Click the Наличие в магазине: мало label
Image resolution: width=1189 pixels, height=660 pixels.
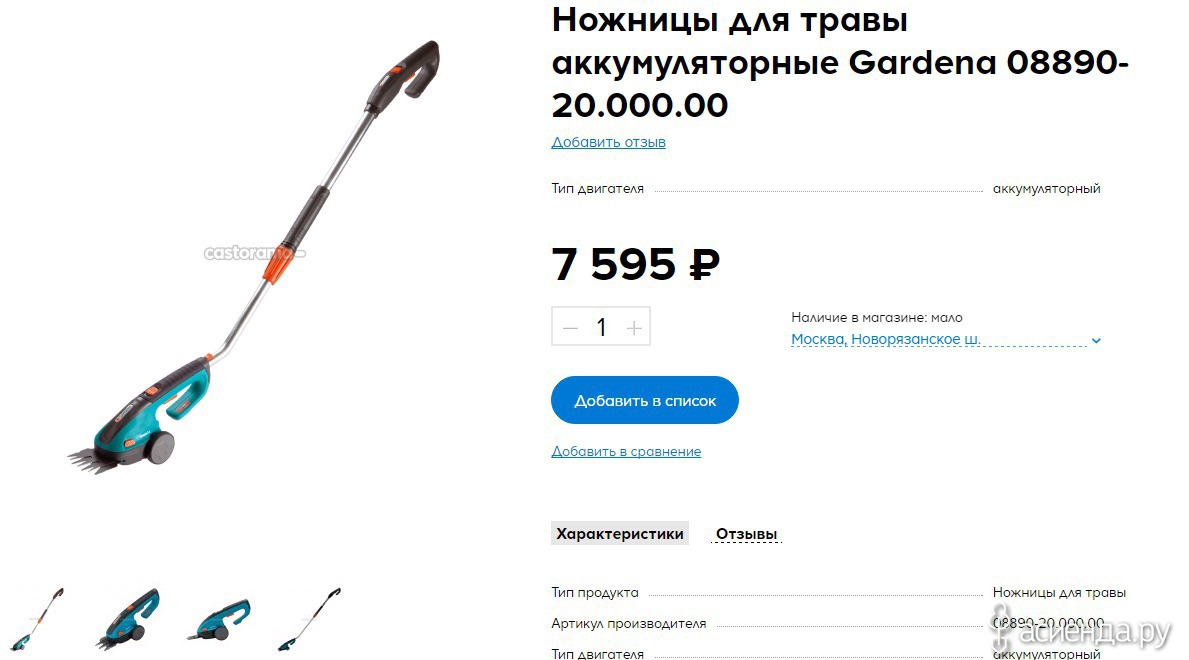(877, 317)
